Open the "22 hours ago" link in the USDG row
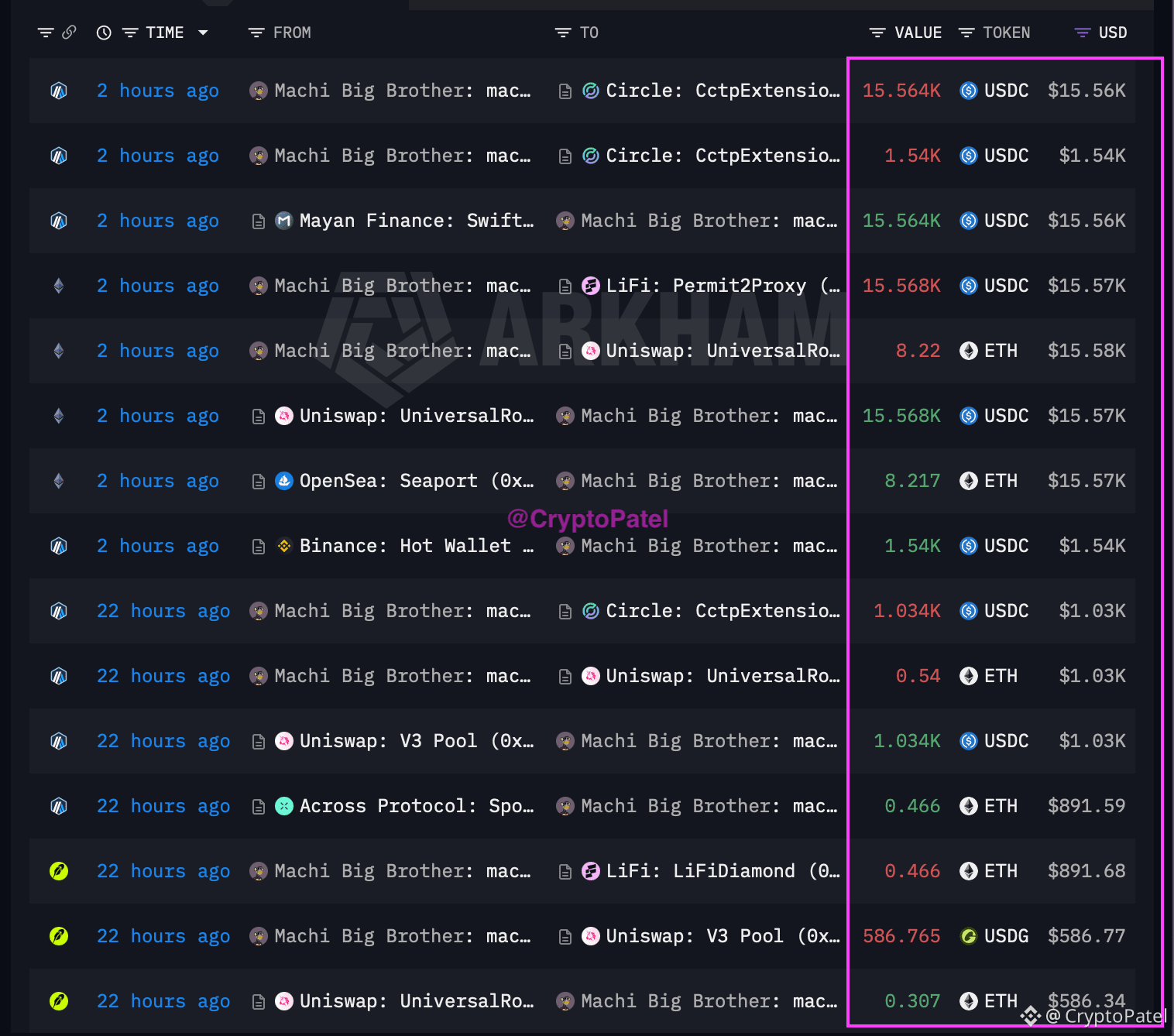This screenshot has height=1036, width=1174. [163, 936]
